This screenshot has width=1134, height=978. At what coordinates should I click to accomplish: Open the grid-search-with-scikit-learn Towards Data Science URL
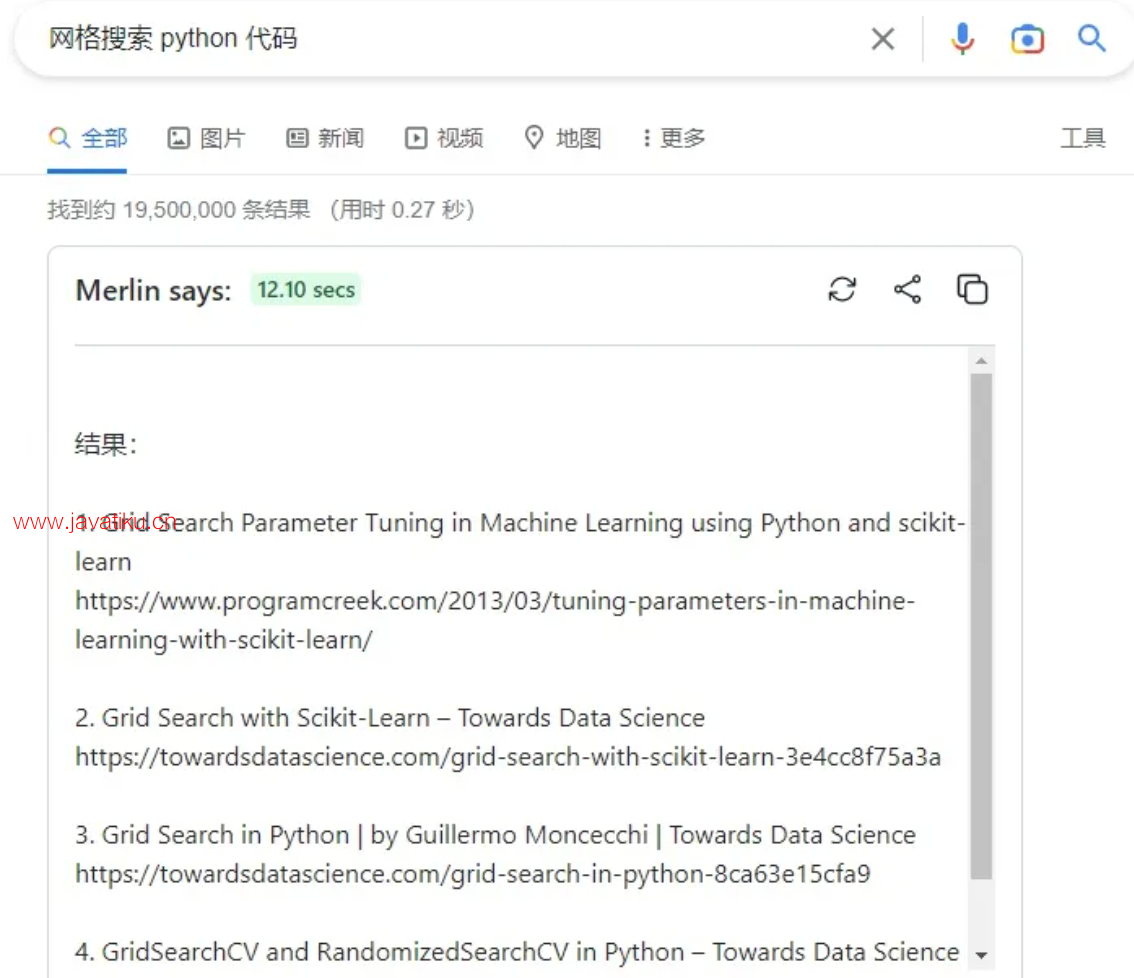[508, 757]
